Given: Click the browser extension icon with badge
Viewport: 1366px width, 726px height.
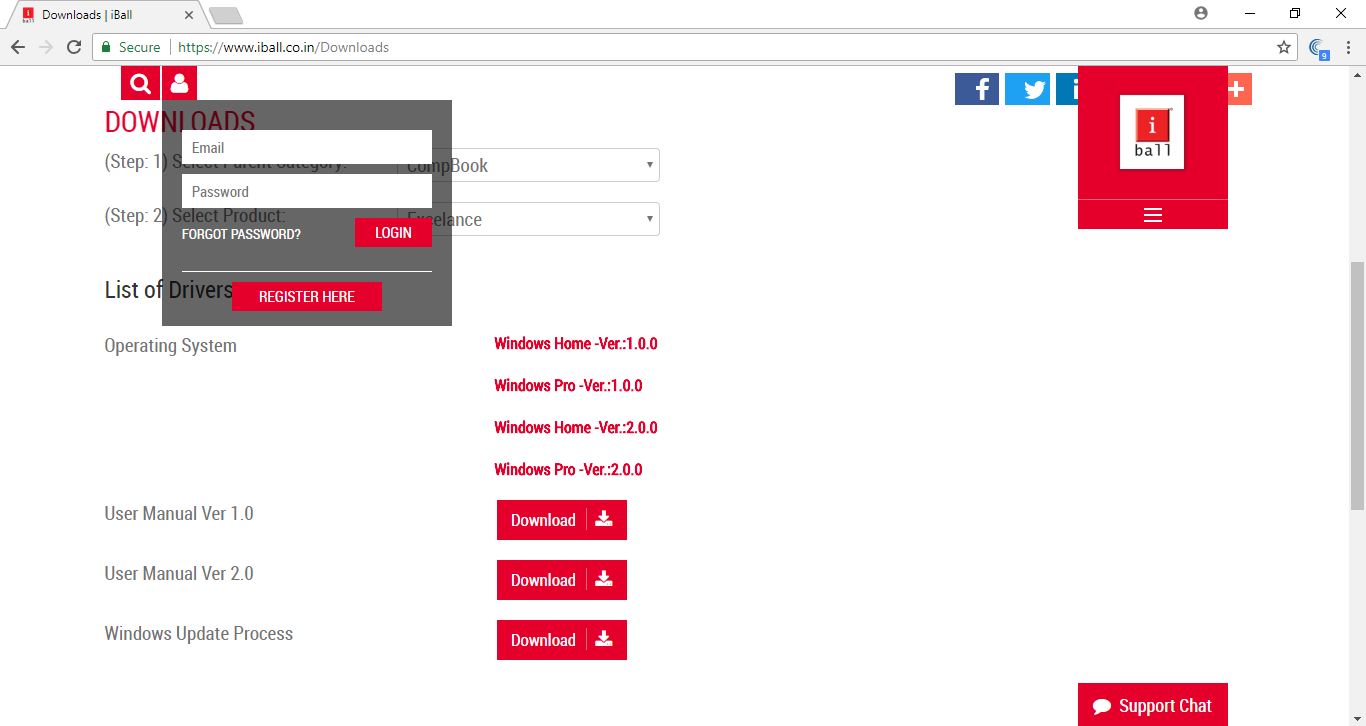Looking at the screenshot, I should click(x=1319, y=48).
